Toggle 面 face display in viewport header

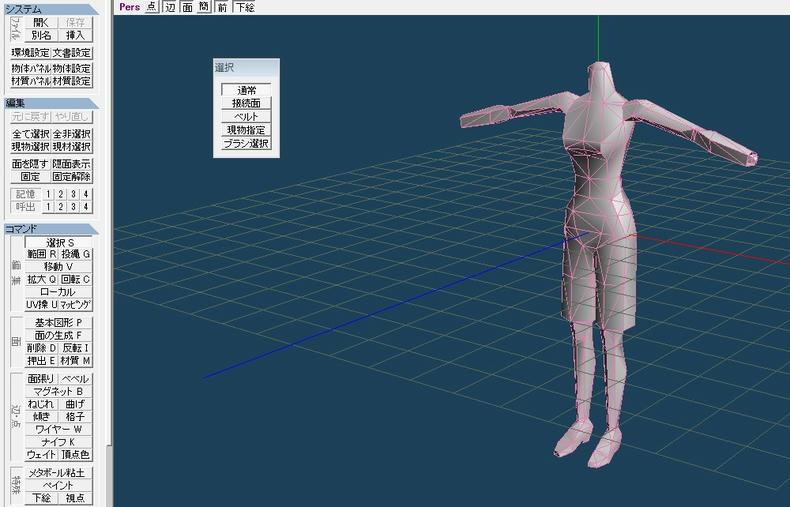(187, 7)
